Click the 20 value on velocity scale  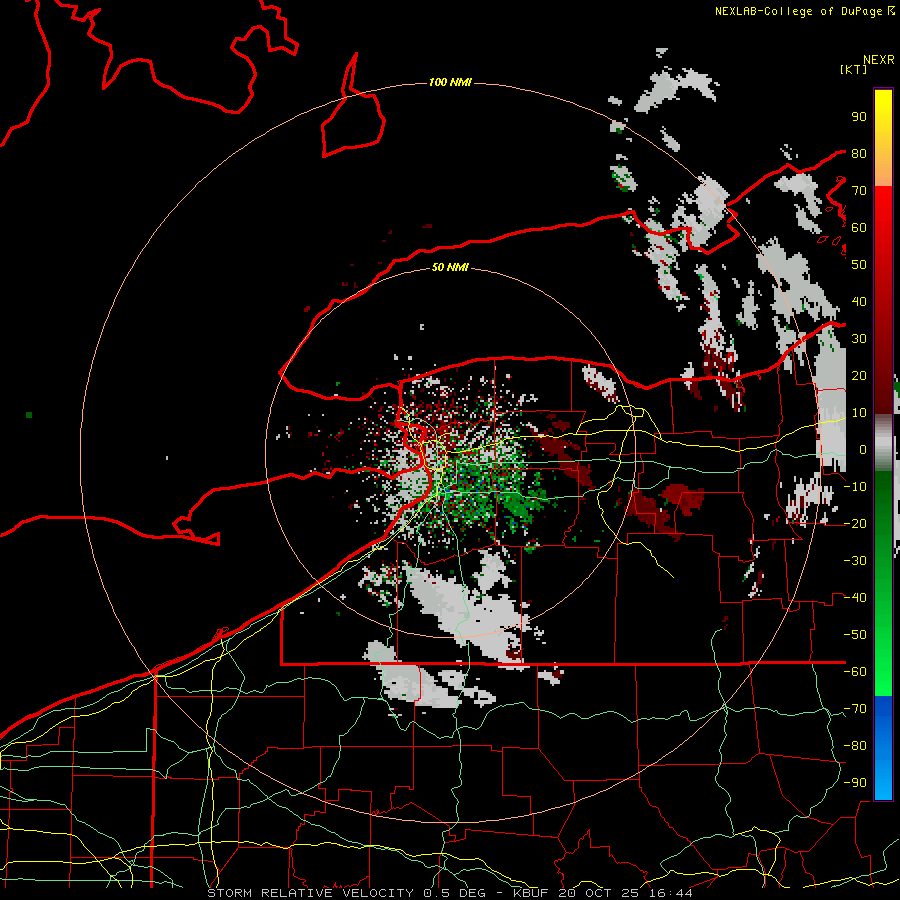pos(859,375)
